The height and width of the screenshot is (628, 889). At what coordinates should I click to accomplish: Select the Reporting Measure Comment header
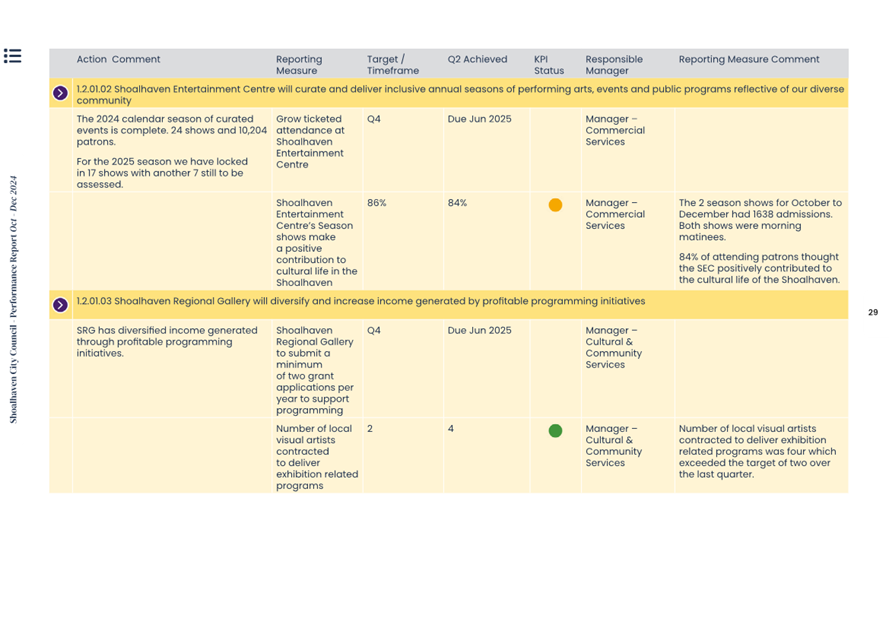click(x=748, y=60)
